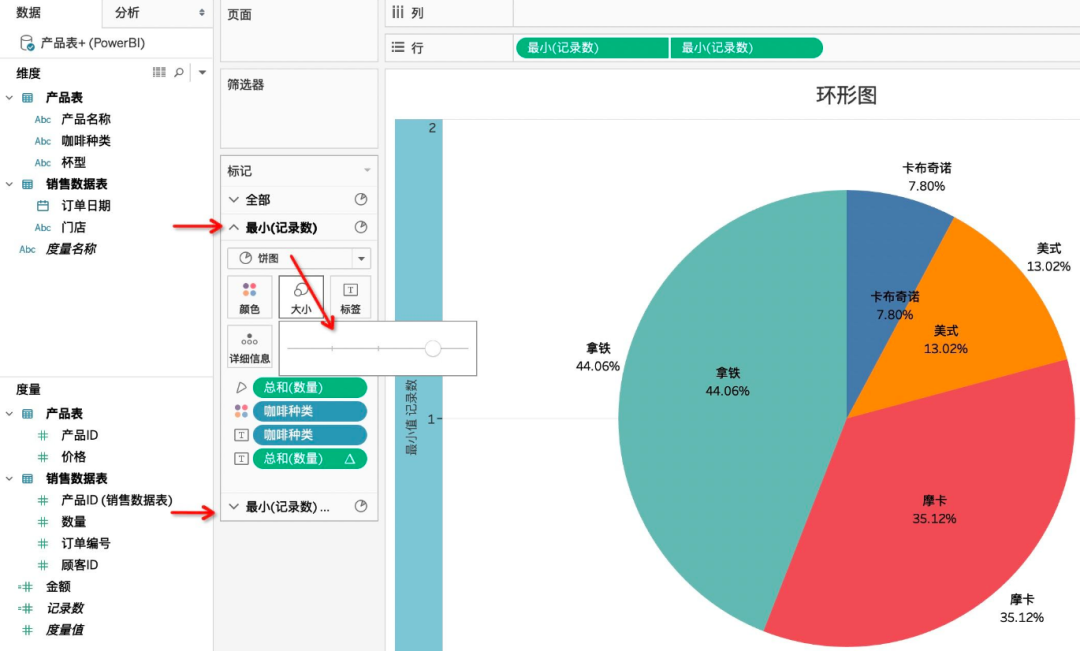Open the 颜色 (Color) marks button
This screenshot has height=651, width=1080.
(249, 297)
